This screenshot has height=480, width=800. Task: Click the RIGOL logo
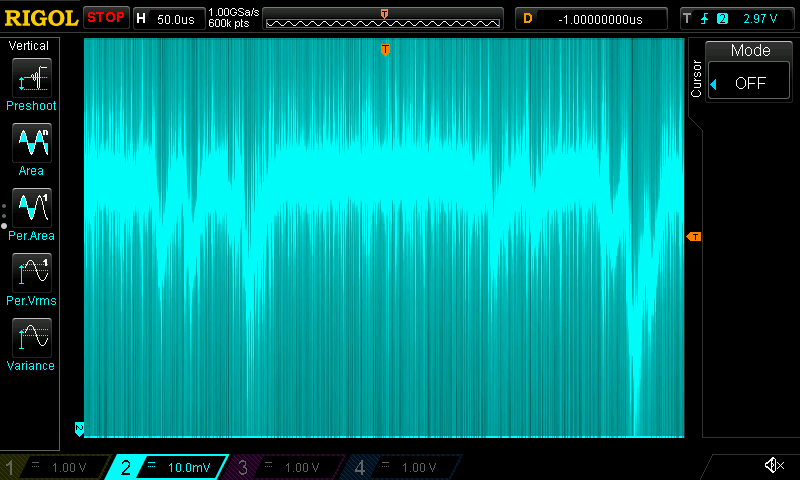tap(40, 18)
